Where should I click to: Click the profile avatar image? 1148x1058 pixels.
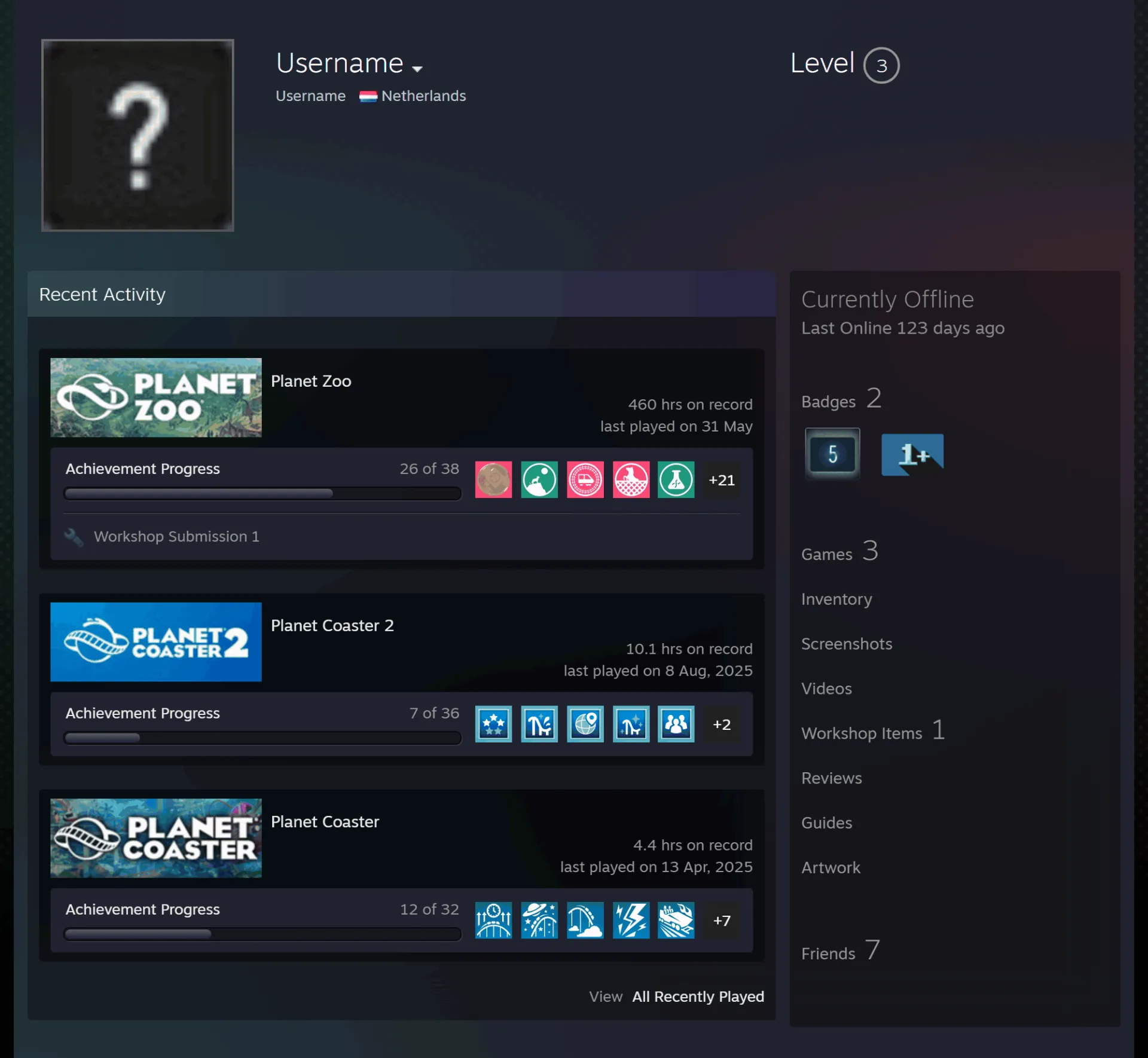click(x=138, y=135)
